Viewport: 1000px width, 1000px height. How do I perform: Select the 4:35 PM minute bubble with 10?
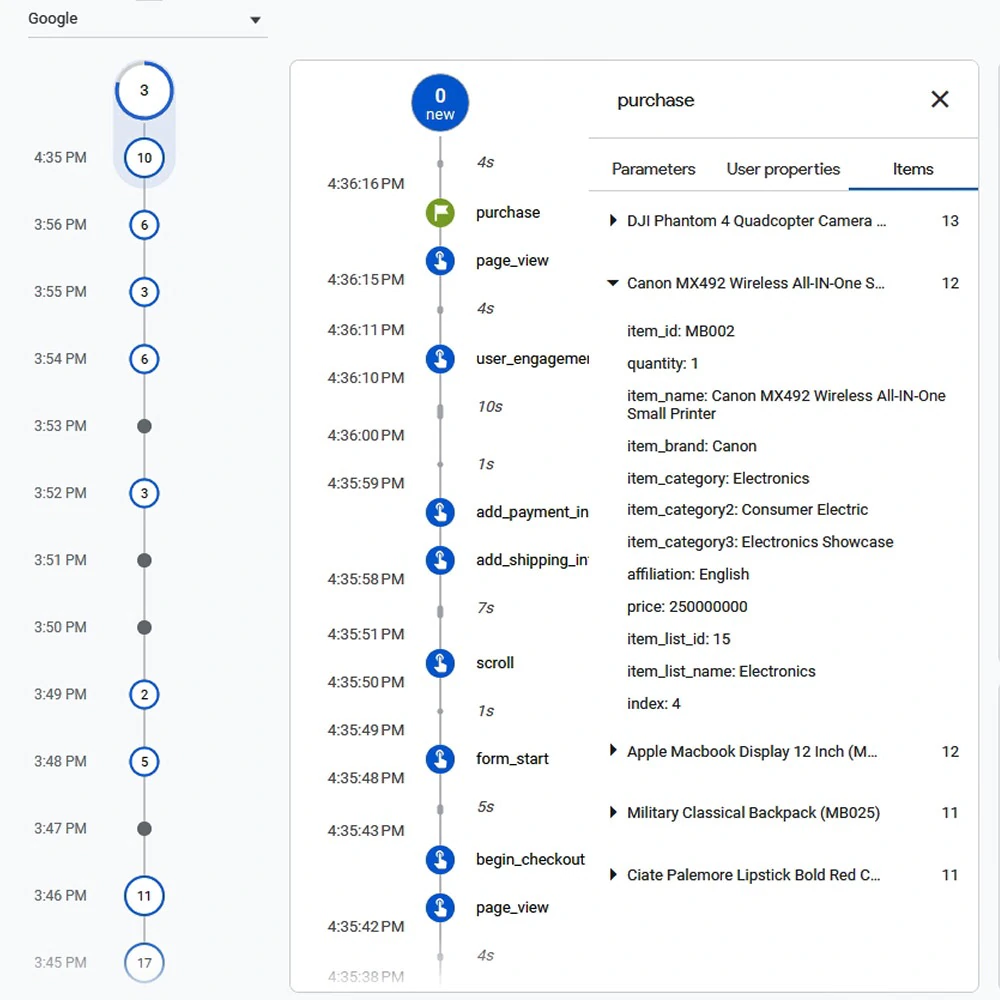coord(144,158)
